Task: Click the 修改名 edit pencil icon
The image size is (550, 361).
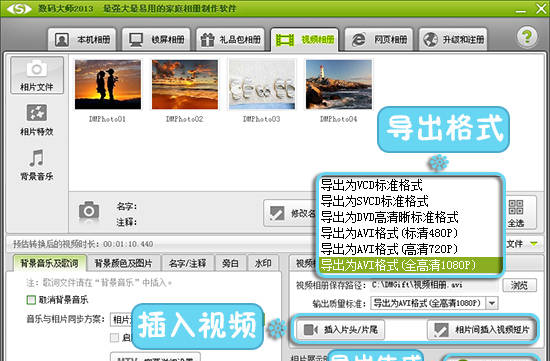Action: 277,213
